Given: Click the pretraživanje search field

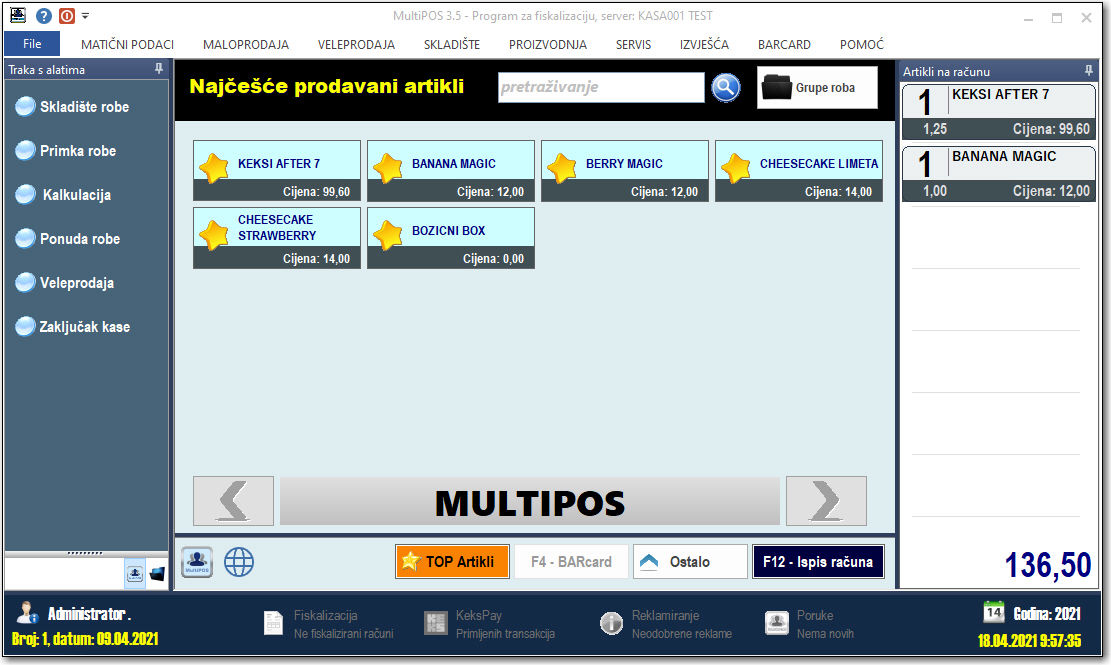Looking at the screenshot, I should [x=601, y=87].
